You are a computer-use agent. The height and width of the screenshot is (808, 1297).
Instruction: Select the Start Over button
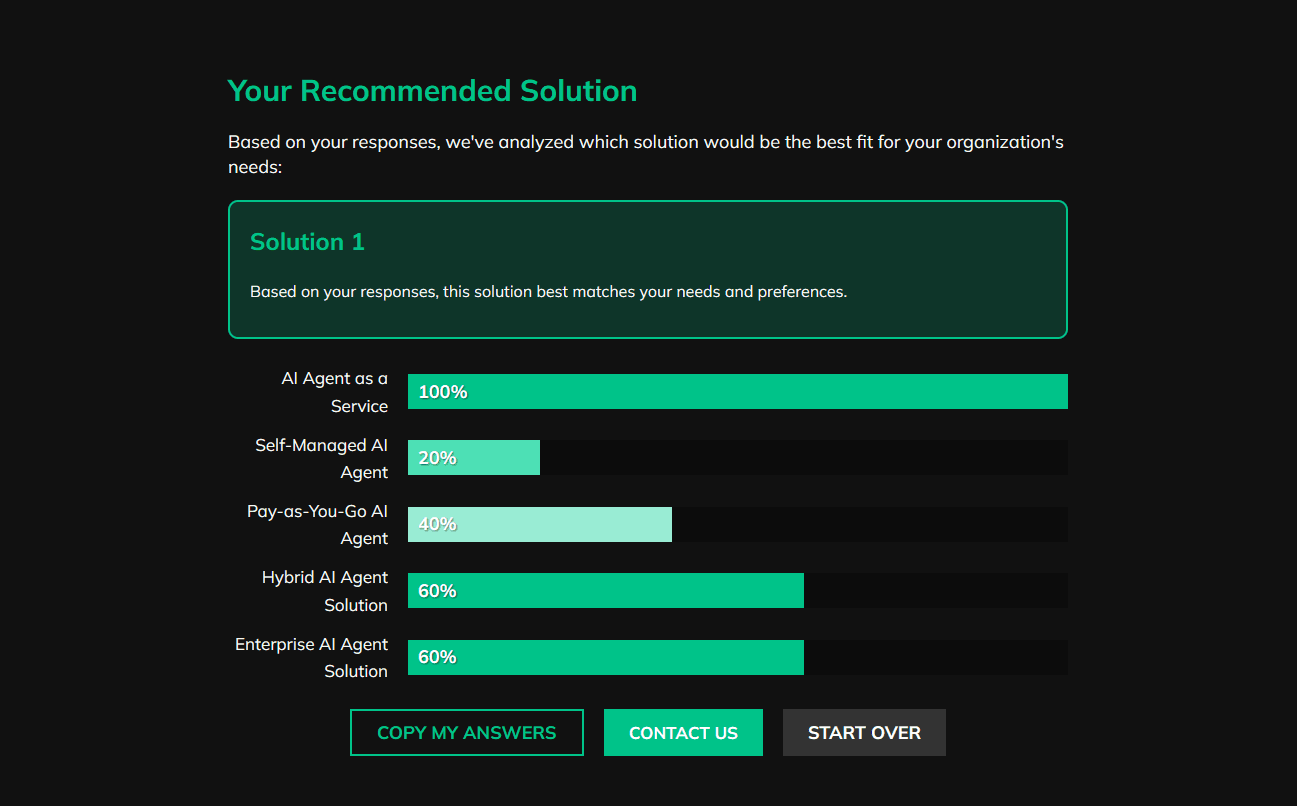[864, 732]
